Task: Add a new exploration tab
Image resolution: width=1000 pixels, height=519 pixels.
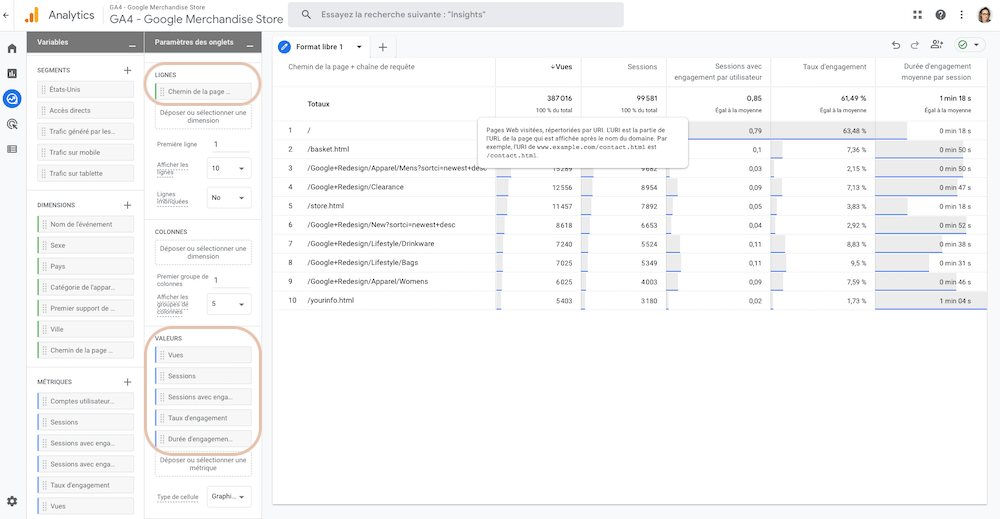Action: [x=383, y=47]
